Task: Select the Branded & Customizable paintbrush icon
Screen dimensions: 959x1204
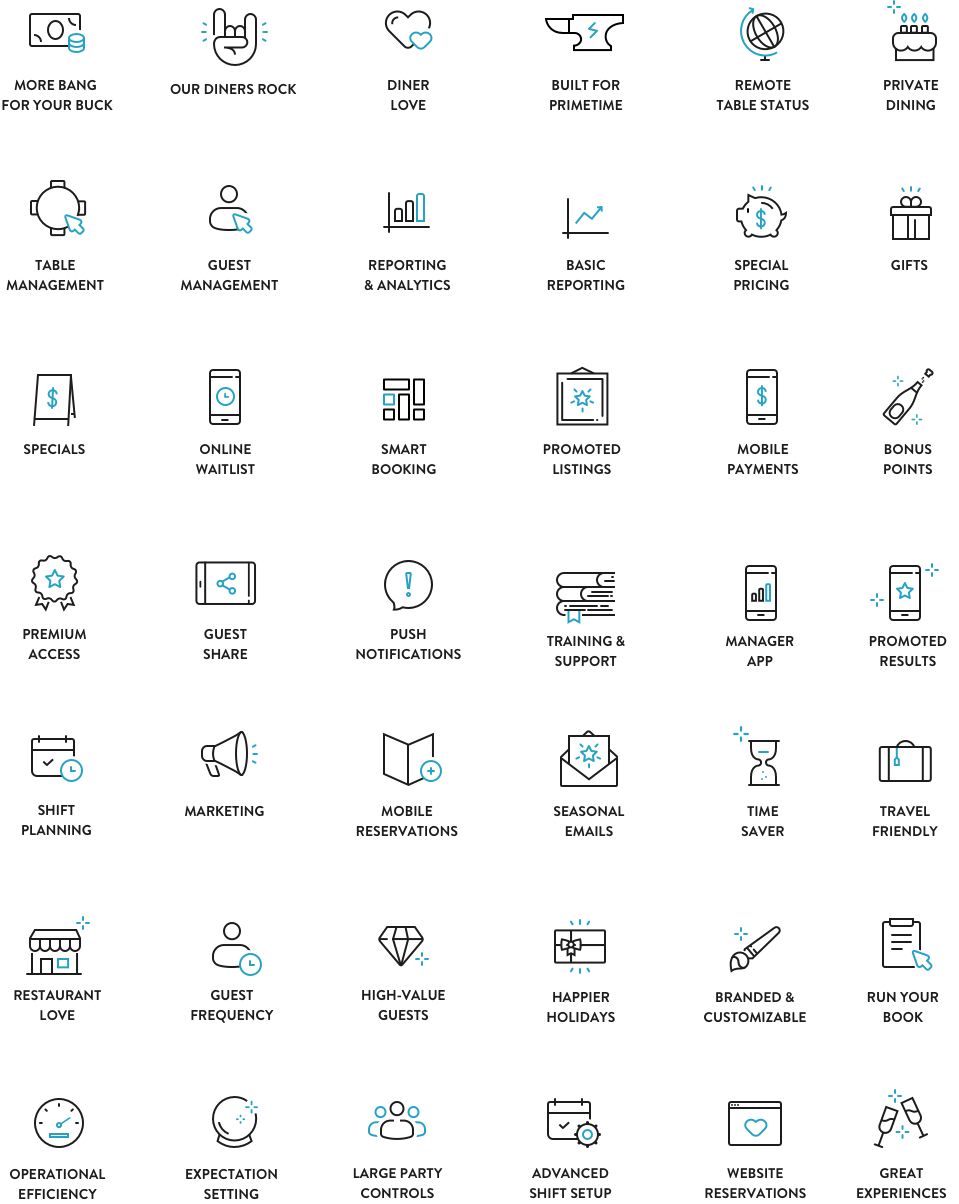Action: click(x=754, y=945)
